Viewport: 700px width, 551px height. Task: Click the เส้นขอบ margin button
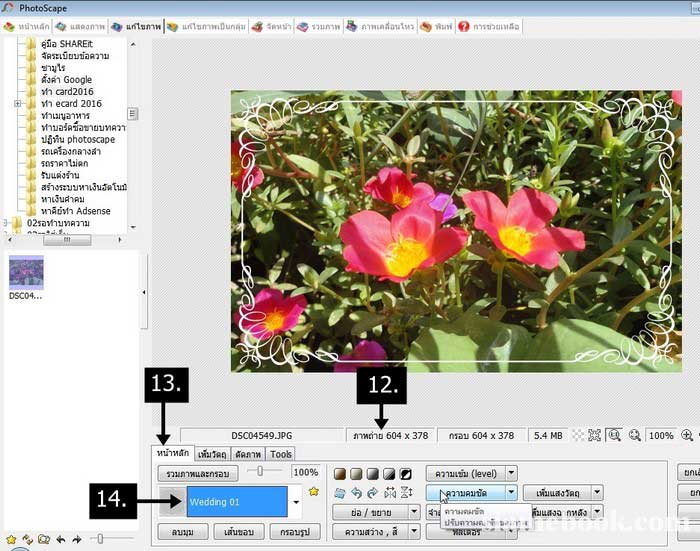pos(239,532)
